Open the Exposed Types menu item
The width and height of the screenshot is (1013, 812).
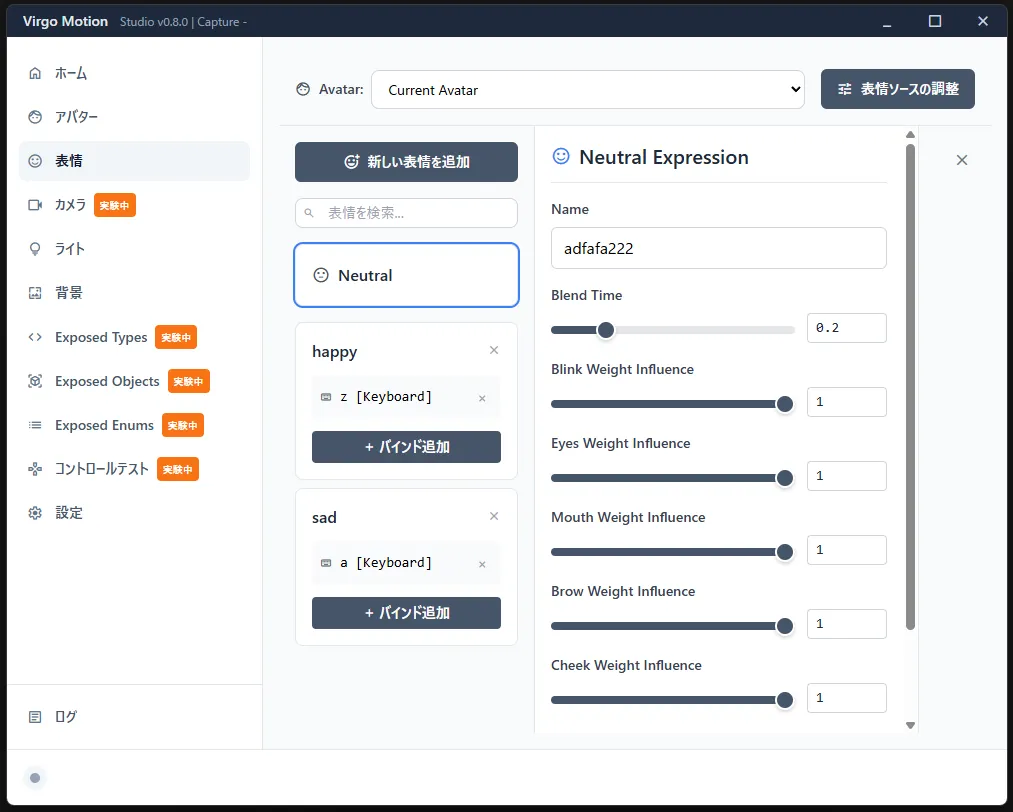[x=101, y=337]
